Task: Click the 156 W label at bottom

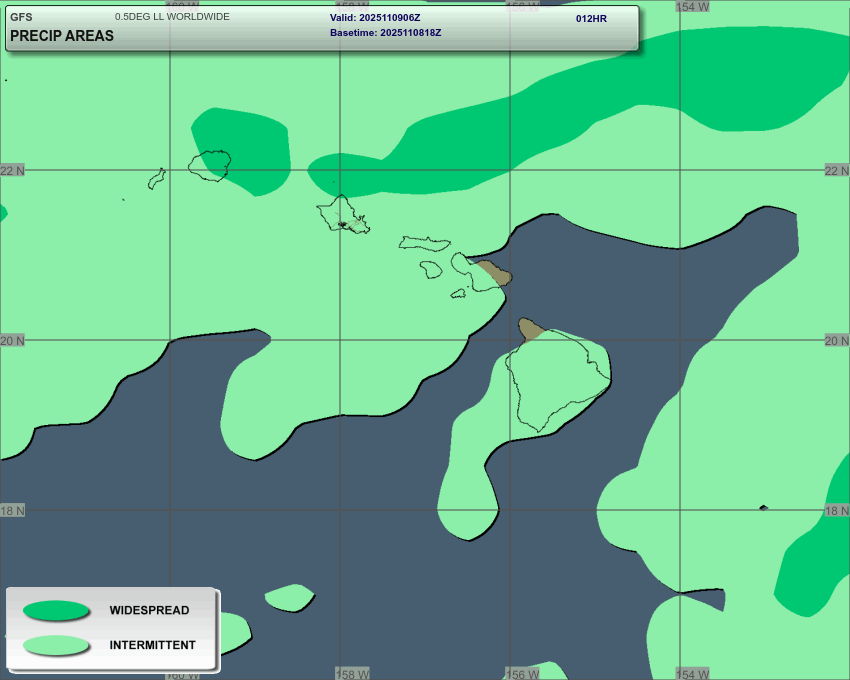Action: 522,674
